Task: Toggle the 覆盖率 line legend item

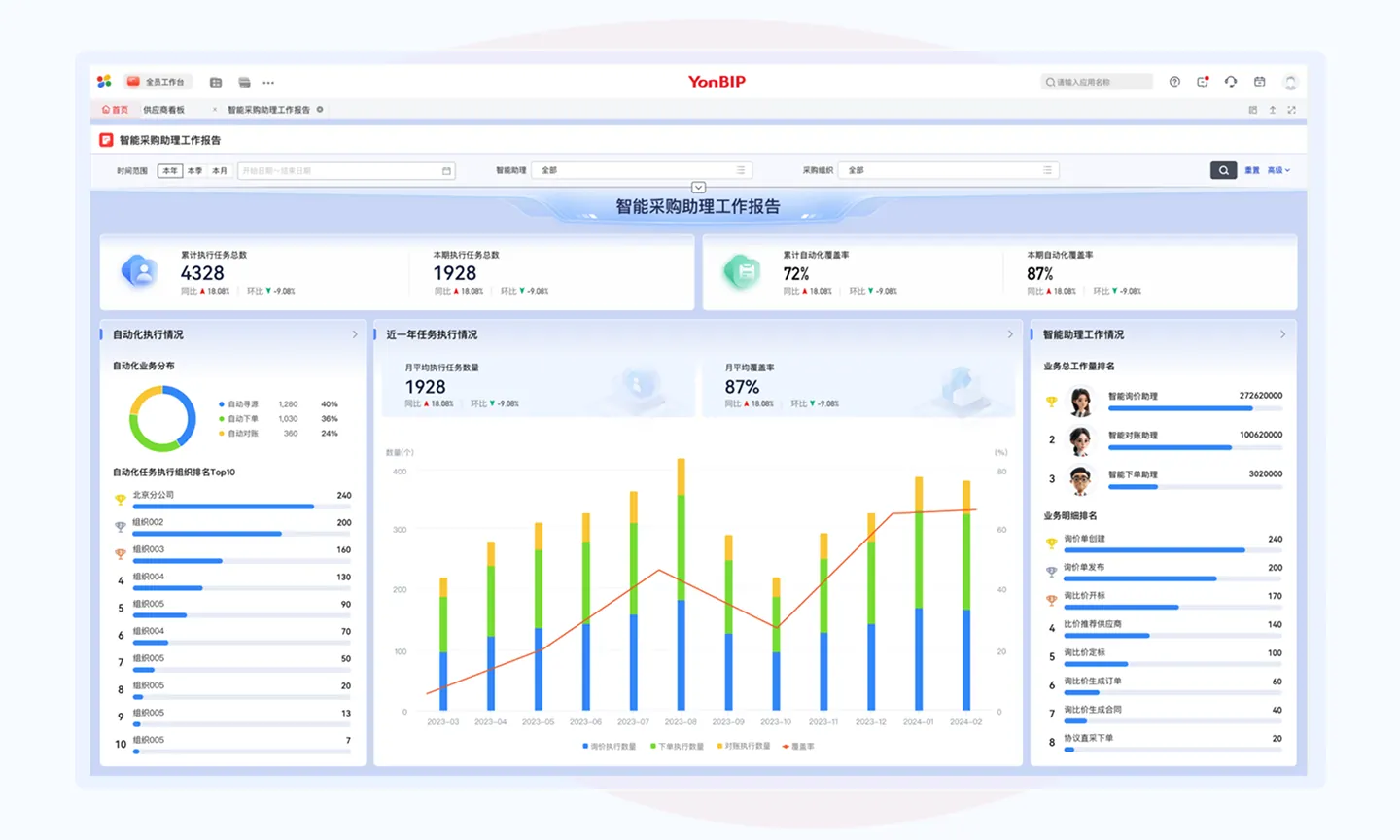Action: coord(799,747)
